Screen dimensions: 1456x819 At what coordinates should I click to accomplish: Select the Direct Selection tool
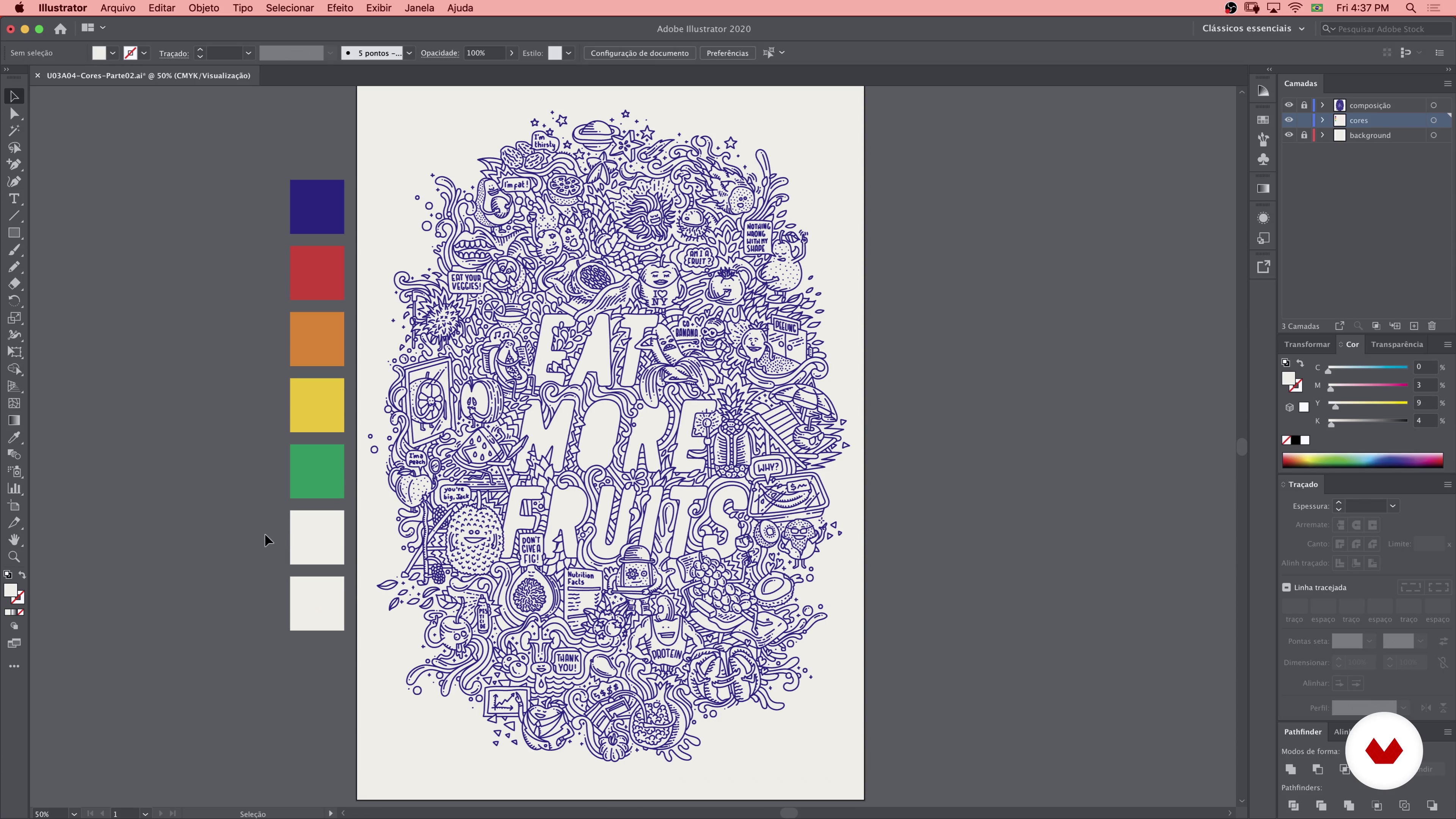(14, 114)
